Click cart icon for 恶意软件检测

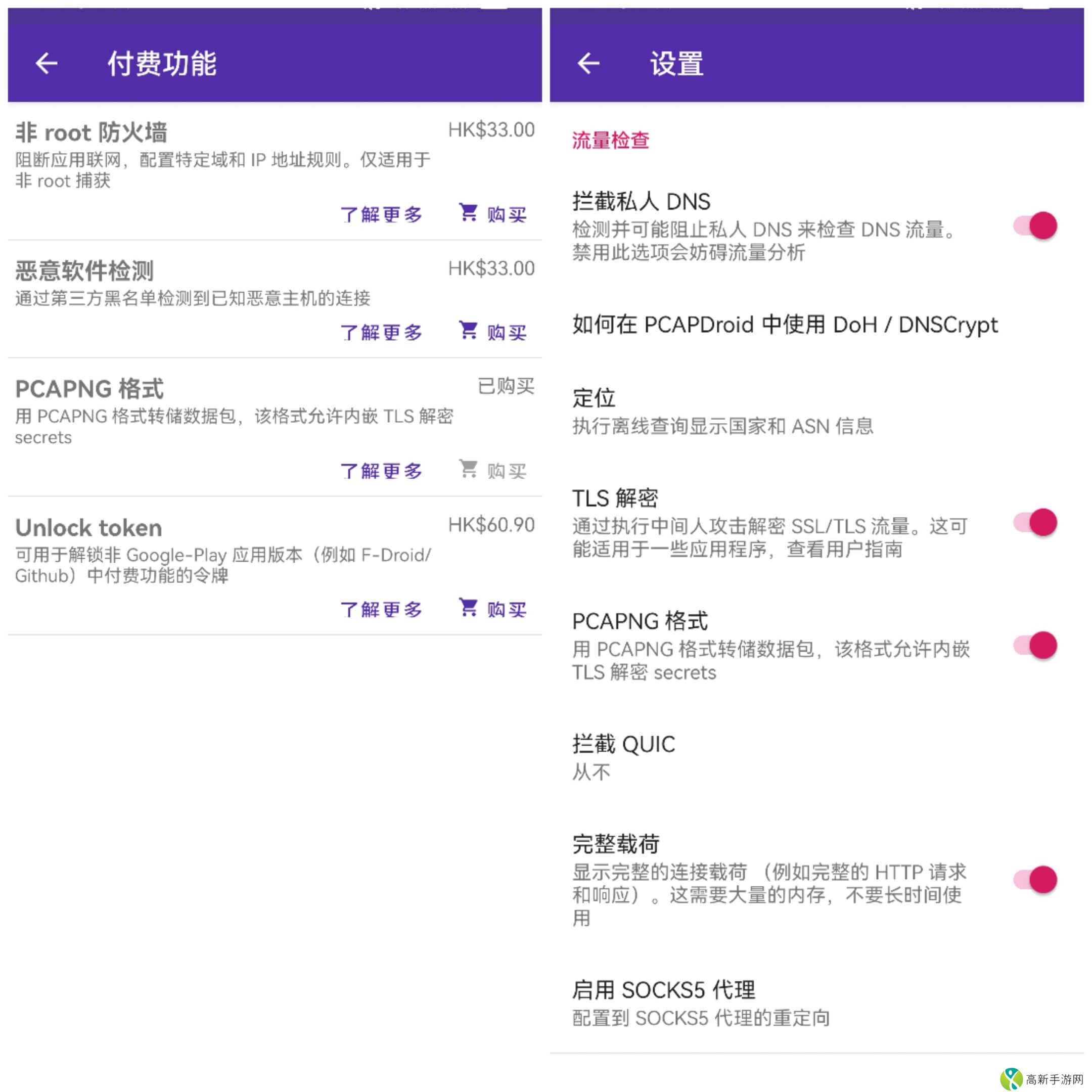point(468,330)
